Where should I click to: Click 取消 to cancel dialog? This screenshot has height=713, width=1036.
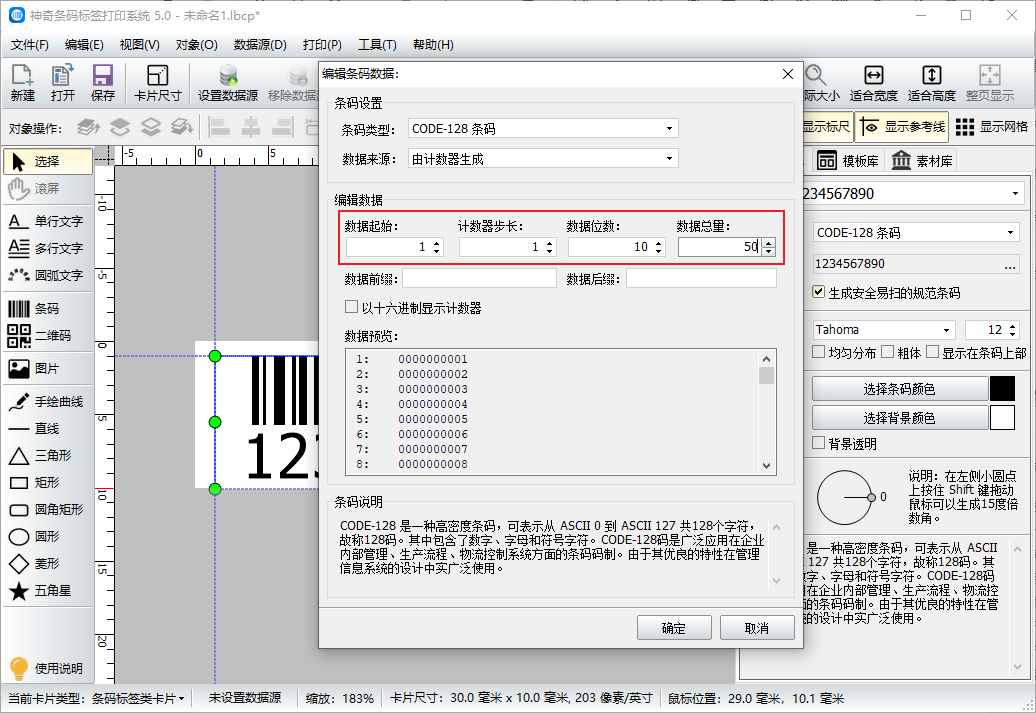(757, 628)
